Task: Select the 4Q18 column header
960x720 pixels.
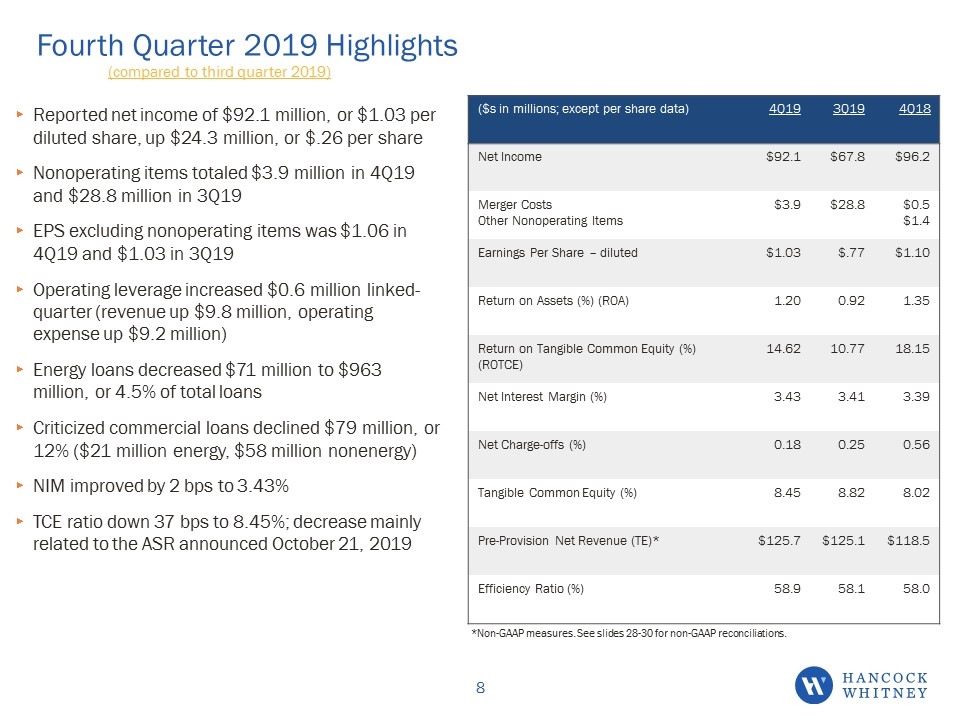Action: click(915, 109)
